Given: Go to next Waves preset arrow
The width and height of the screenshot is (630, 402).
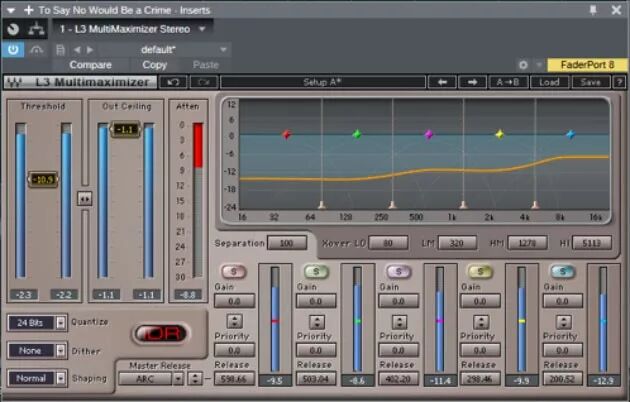Looking at the screenshot, I should 472,82.
